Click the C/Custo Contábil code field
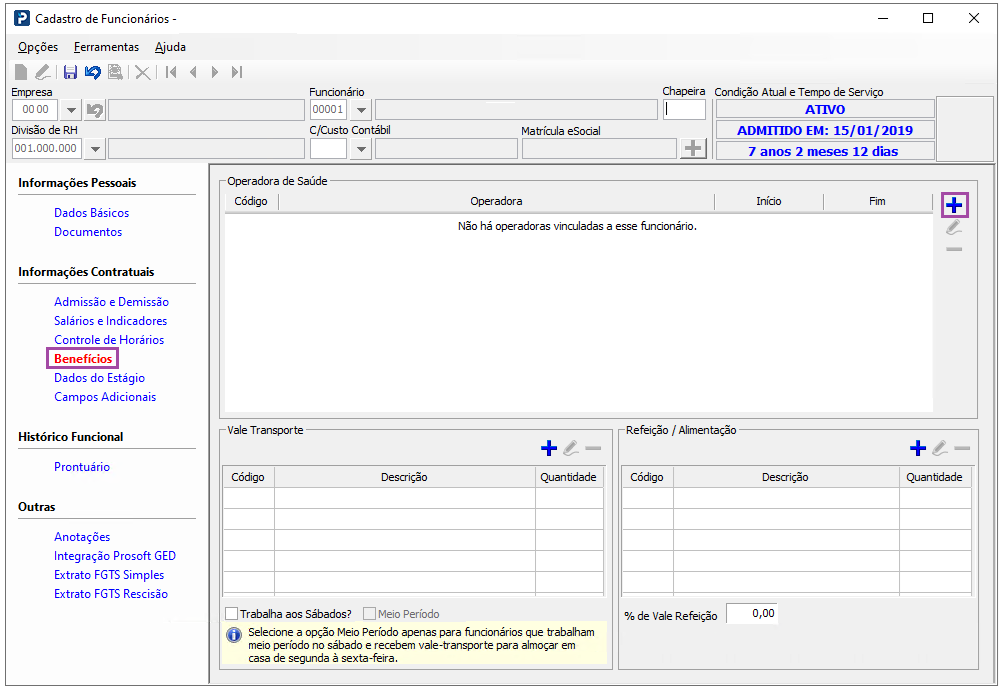The image size is (1005, 694). pyautogui.click(x=329, y=149)
